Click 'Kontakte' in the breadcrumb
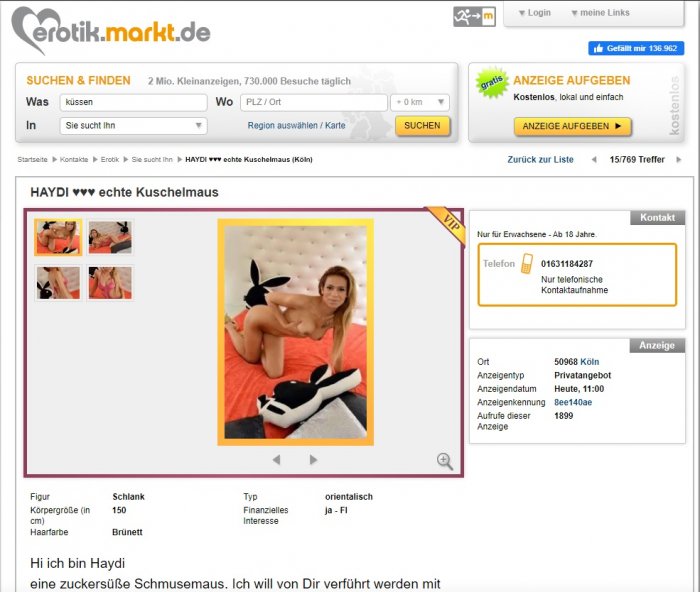The width and height of the screenshot is (700, 592). [74, 159]
